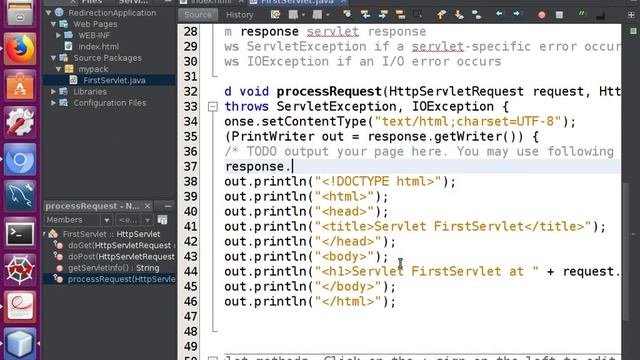Toggle Rectangular Selection mode
Screen dimensions: 640x360
pyautogui.click(x=418, y=15)
